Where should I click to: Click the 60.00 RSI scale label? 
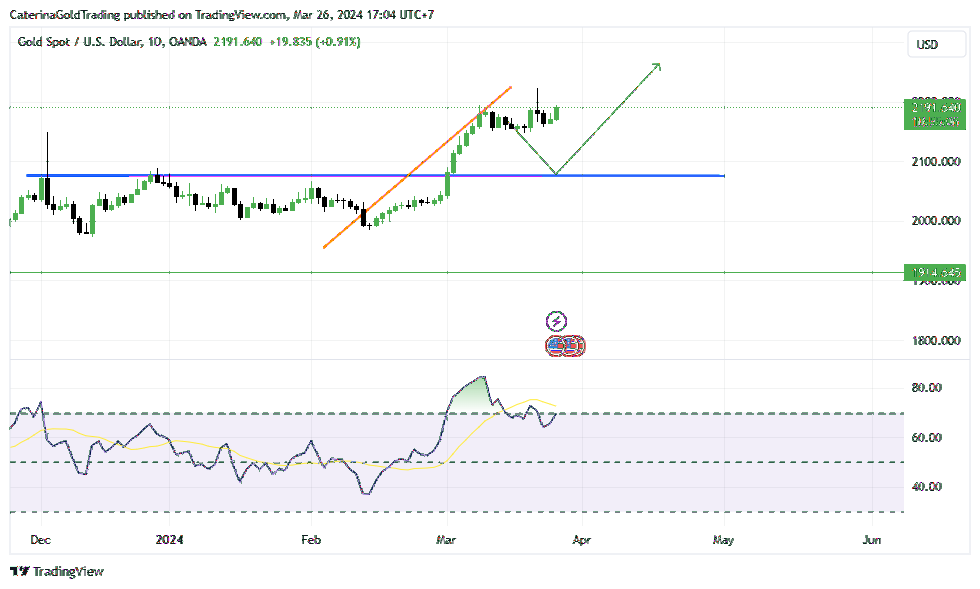pyautogui.click(x=927, y=438)
